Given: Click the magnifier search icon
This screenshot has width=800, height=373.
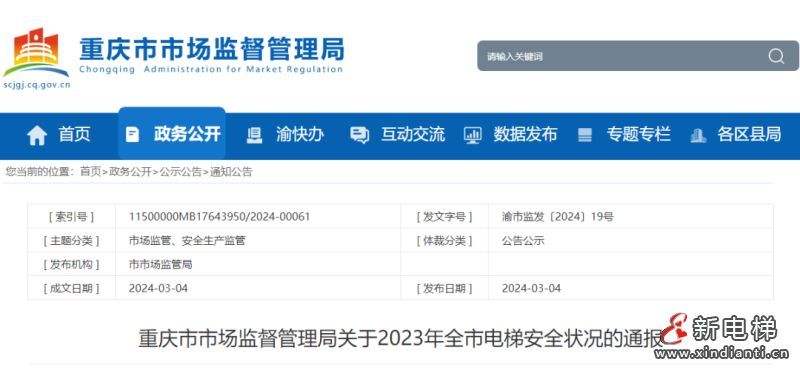Looking at the screenshot, I should (x=776, y=56).
